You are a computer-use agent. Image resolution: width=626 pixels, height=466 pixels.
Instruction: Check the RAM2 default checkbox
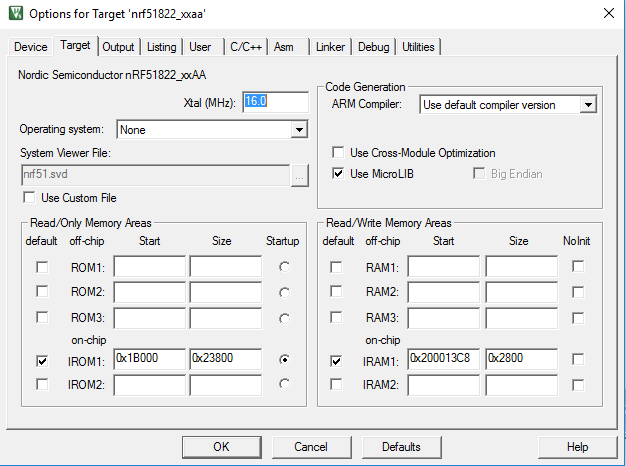pos(336,291)
